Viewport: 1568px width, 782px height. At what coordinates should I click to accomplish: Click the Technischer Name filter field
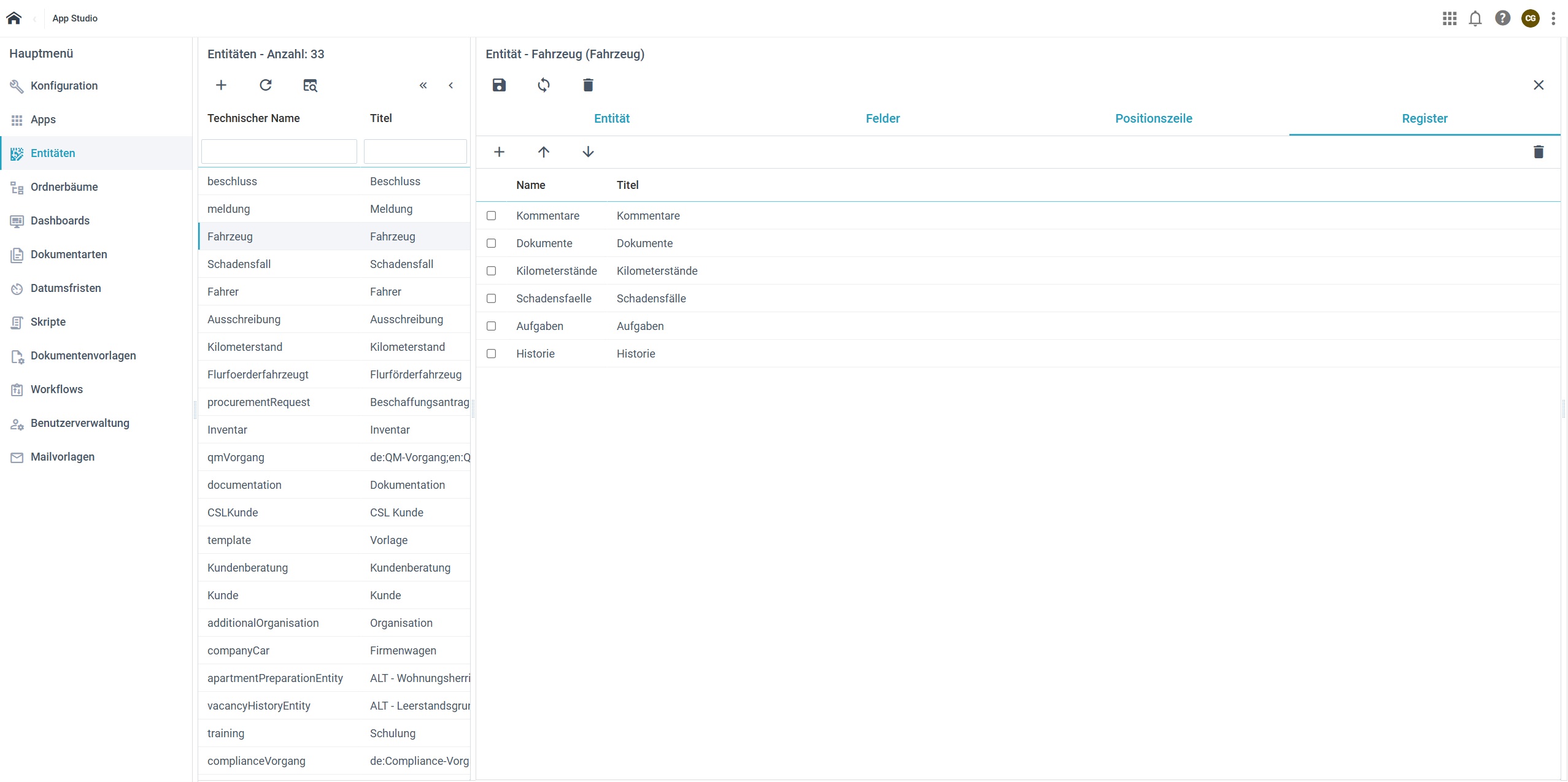point(279,151)
